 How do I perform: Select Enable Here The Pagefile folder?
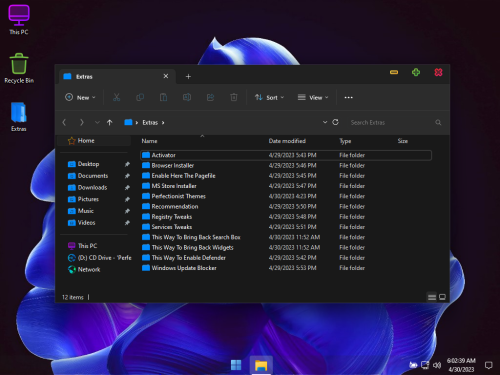tap(286, 176)
